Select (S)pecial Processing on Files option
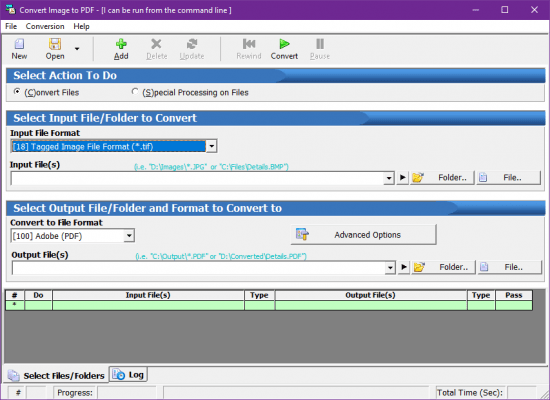The width and height of the screenshot is (550, 400). click(135, 92)
